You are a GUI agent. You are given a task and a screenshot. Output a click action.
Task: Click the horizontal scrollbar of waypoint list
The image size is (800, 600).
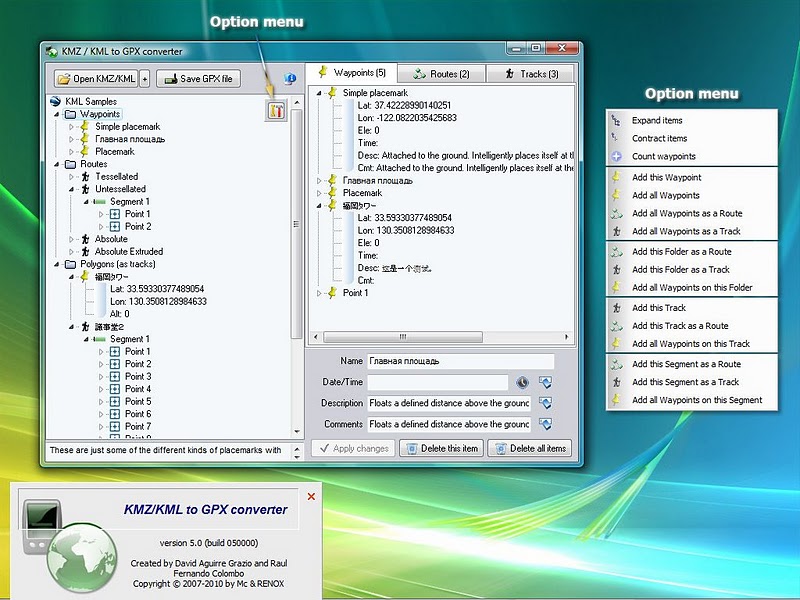(441, 337)
